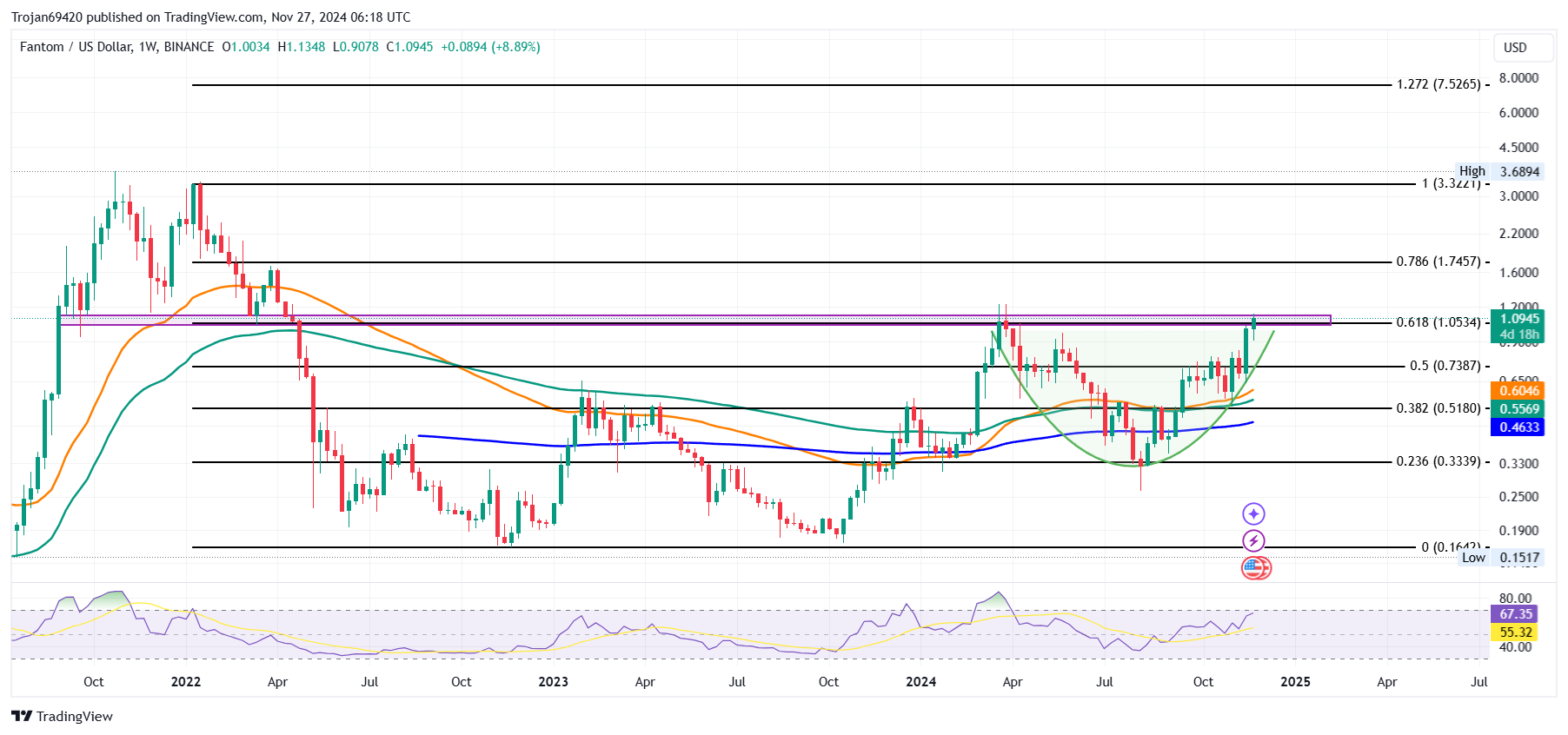
Task: Click the purple lightning bolt event icon
Action: (x=1253, y=540)
